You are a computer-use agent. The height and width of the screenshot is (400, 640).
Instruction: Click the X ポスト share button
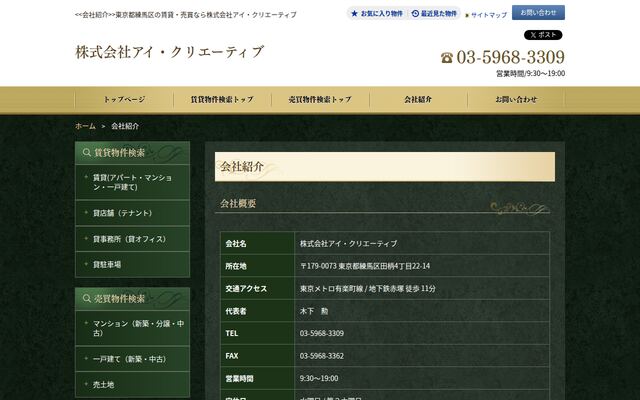(x=543, y=35)
